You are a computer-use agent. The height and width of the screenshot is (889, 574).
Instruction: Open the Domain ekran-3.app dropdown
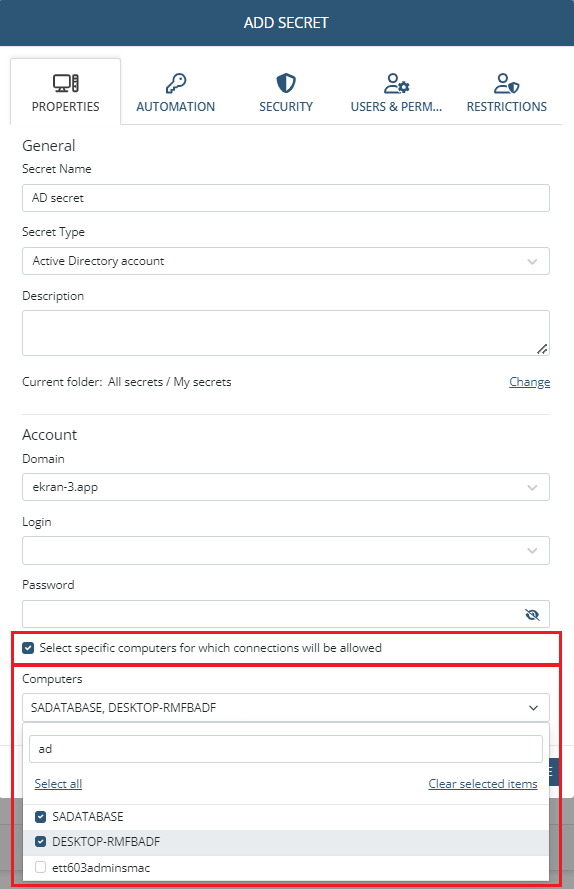[286, 487]
